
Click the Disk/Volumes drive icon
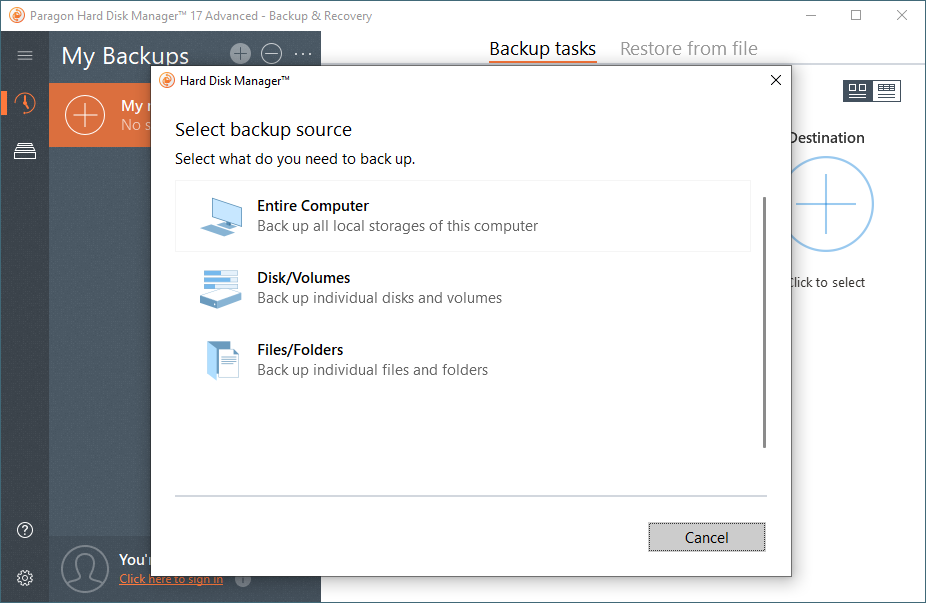(221, 289)
